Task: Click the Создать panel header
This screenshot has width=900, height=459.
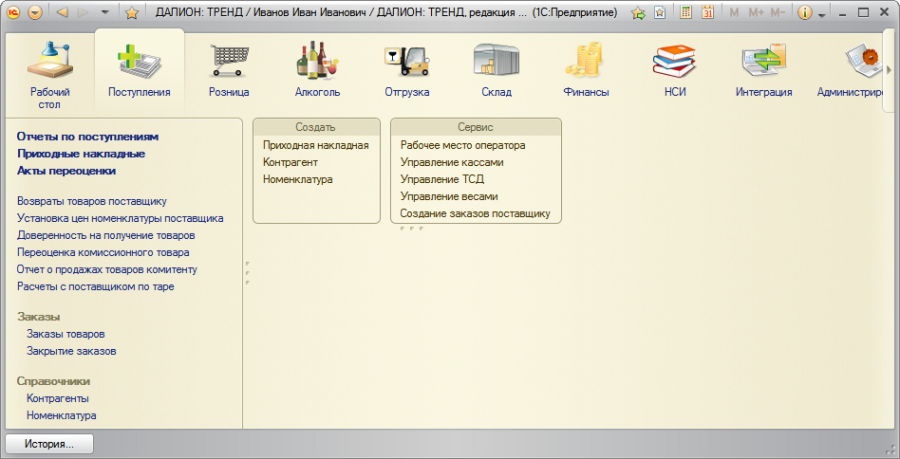Action: pyautogui.click(x=316, y=127)
